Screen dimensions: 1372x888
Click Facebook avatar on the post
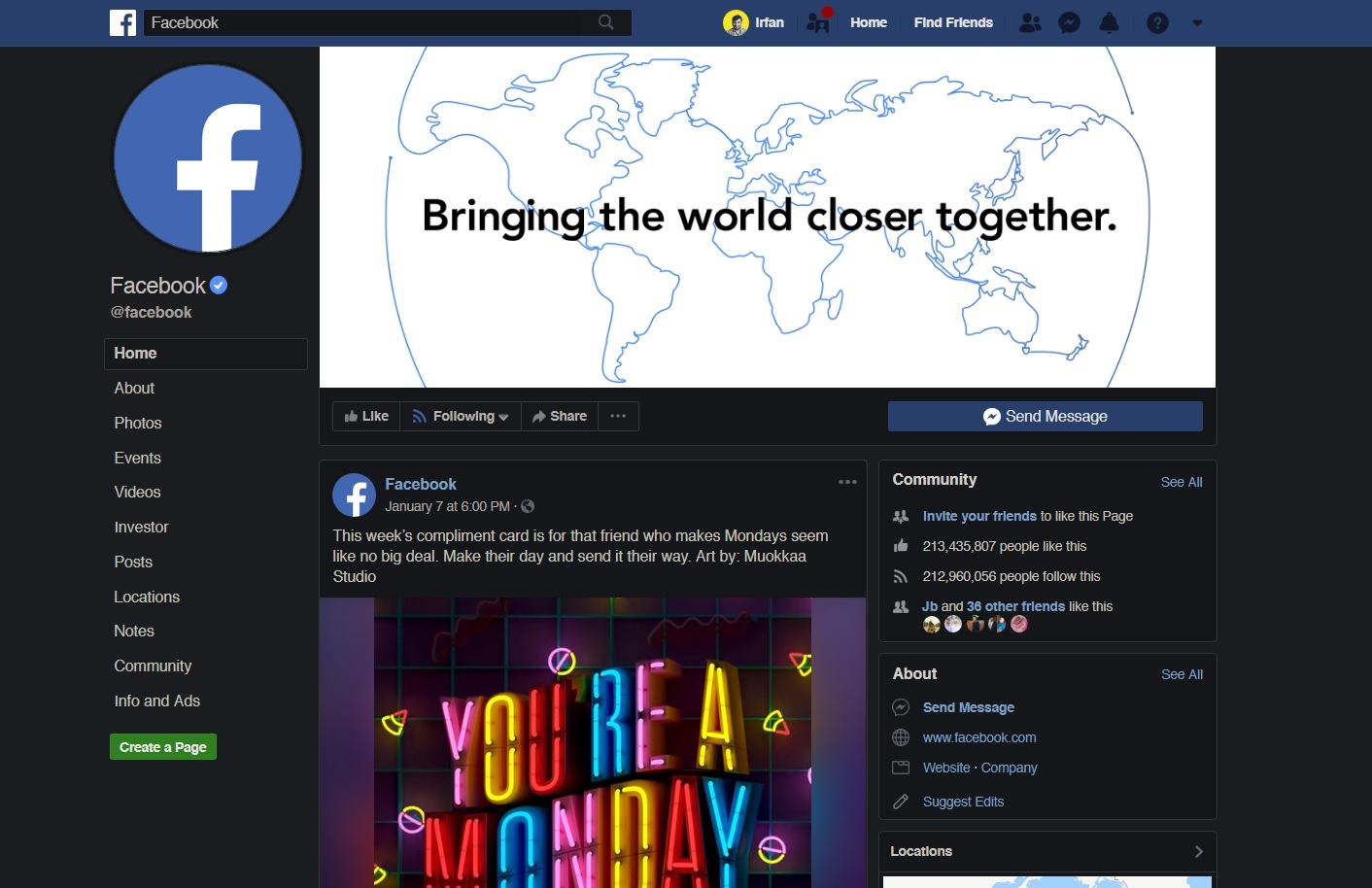pos(355,495)
